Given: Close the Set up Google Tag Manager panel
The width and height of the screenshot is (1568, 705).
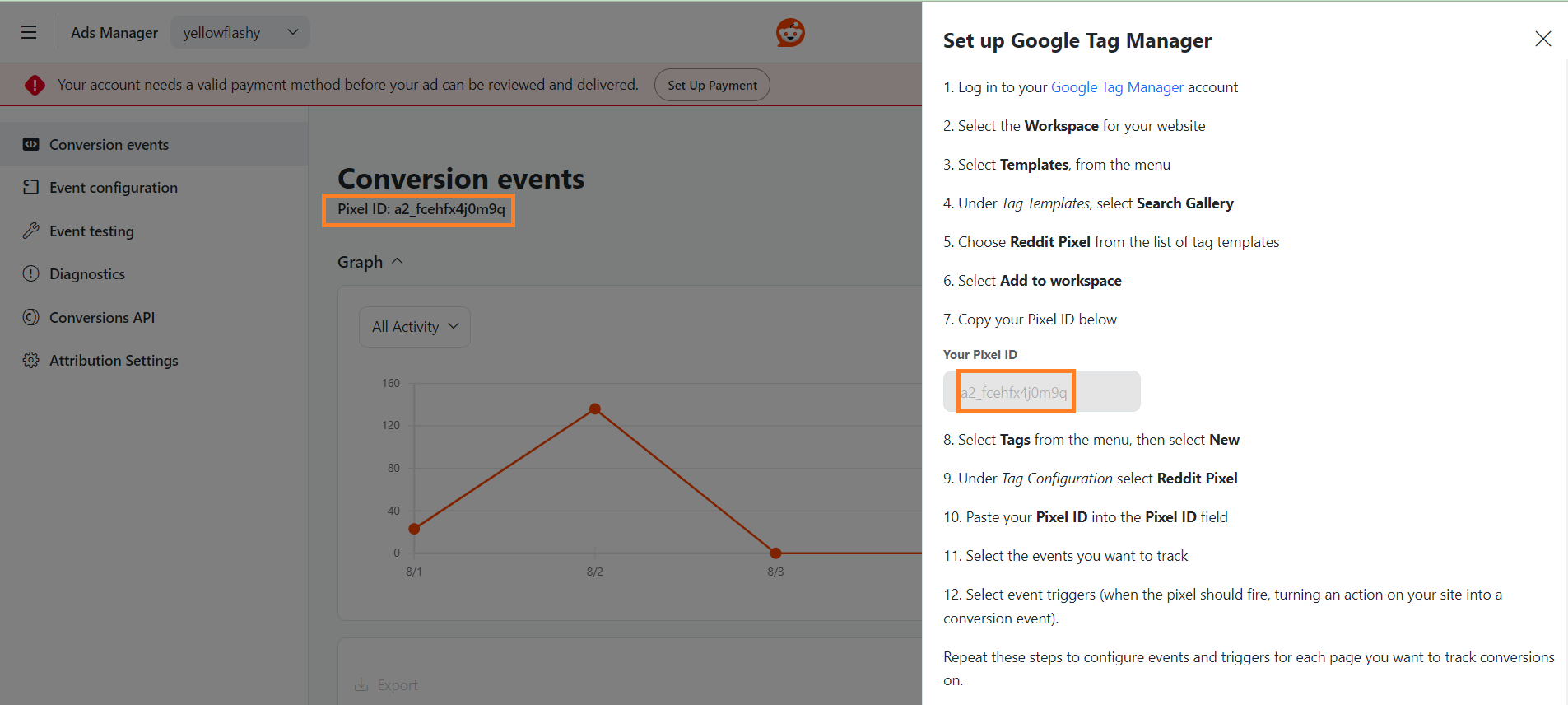Looking at the screenshot, I should pyautogui.click(x=1542, y=39).
